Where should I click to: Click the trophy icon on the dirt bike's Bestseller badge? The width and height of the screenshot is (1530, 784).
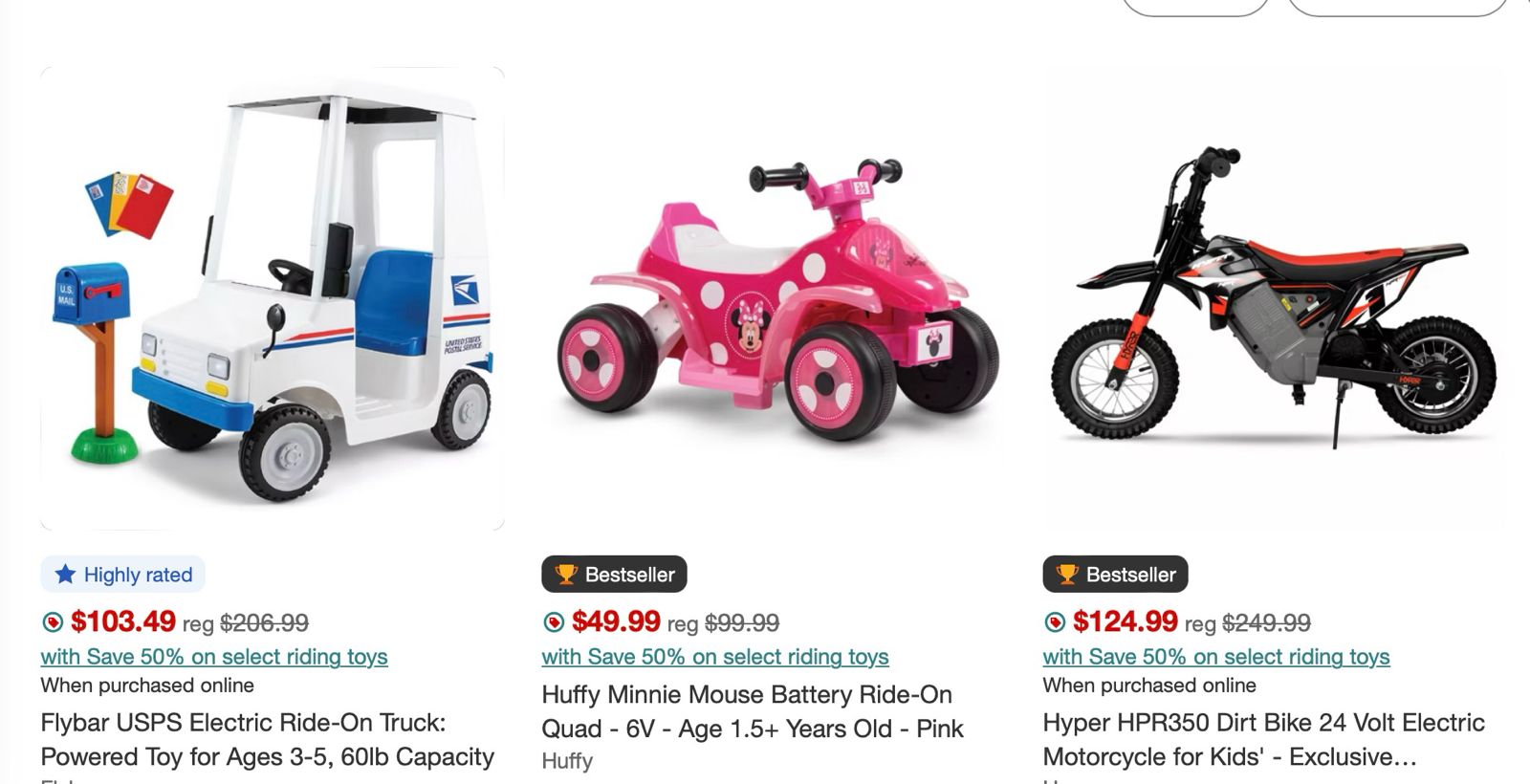pyautogui.click(x=1068, y=576)
